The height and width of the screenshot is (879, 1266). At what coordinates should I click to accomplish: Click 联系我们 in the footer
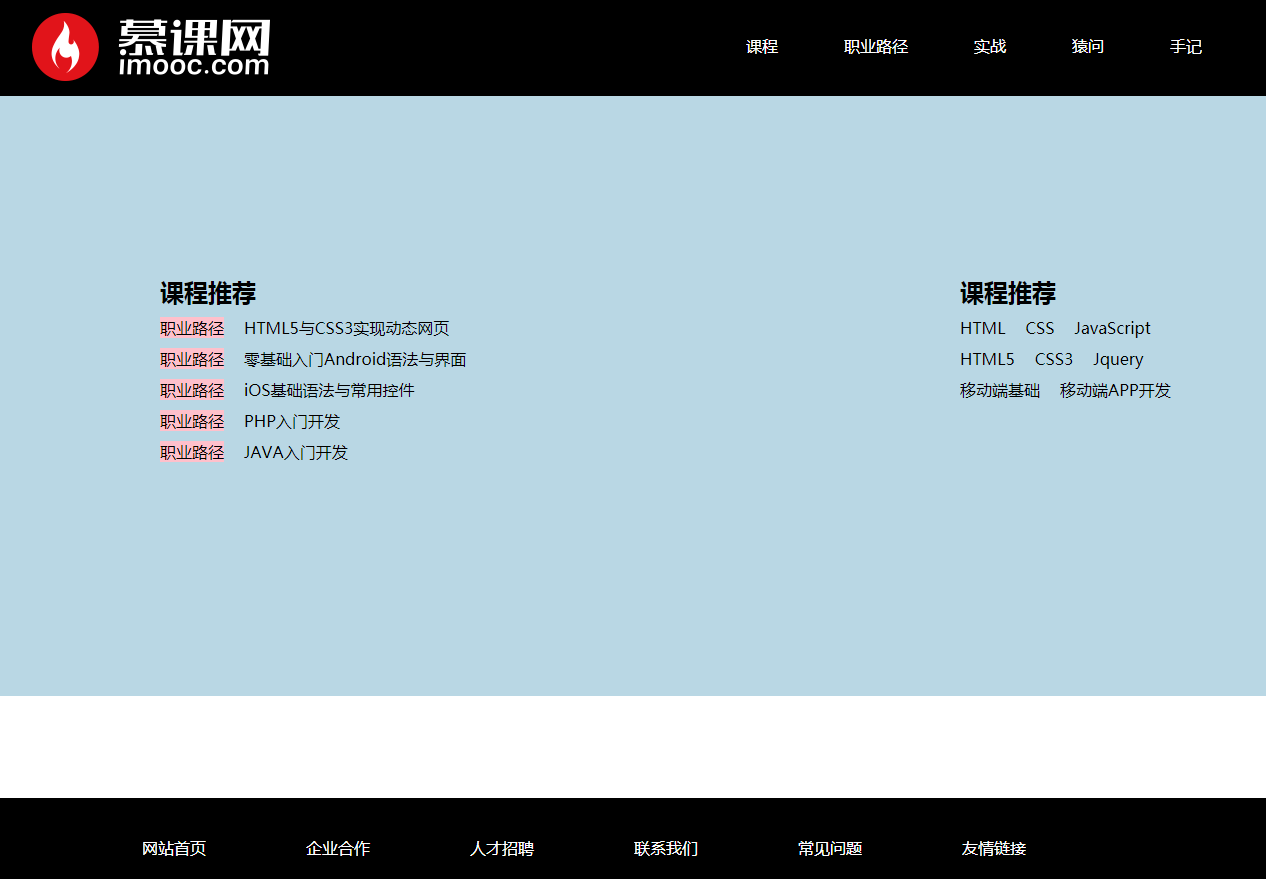coord(666,848)
